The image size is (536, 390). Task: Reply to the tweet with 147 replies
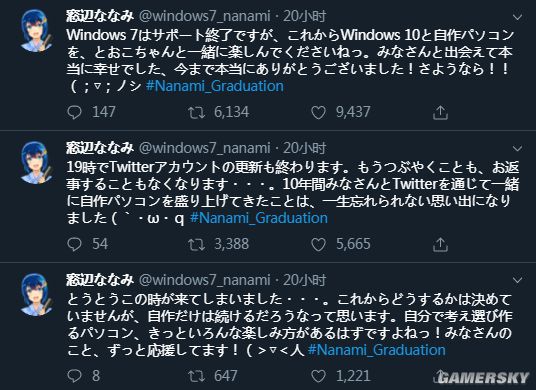pyautogui.click(x=74, y=112)
